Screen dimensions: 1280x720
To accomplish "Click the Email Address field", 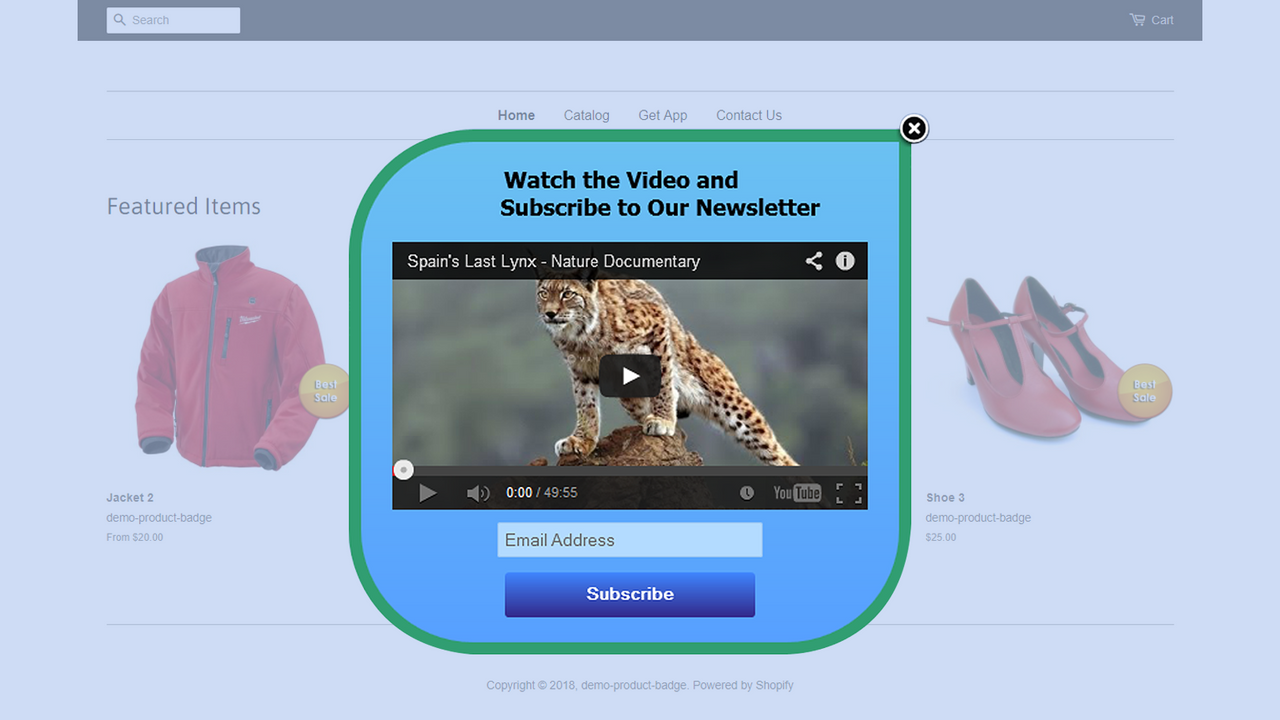I will coord(630,540).
